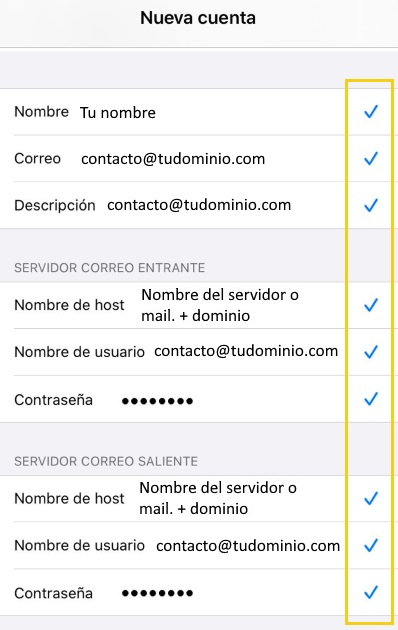Click the Servidor Correo Entrante section header

[x=110, y=268]
